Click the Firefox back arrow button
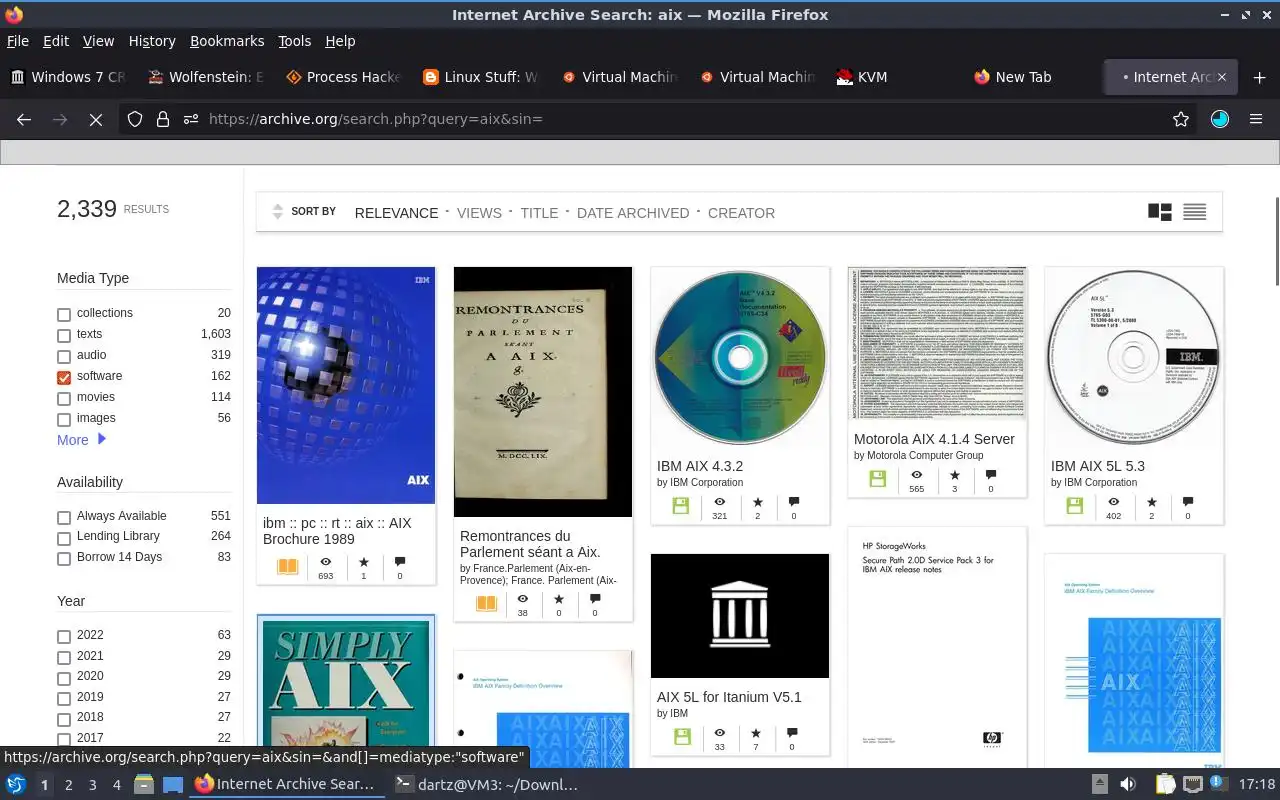Image resolution: width=1280 pixels, height=800 pixels. pos(24,119)
